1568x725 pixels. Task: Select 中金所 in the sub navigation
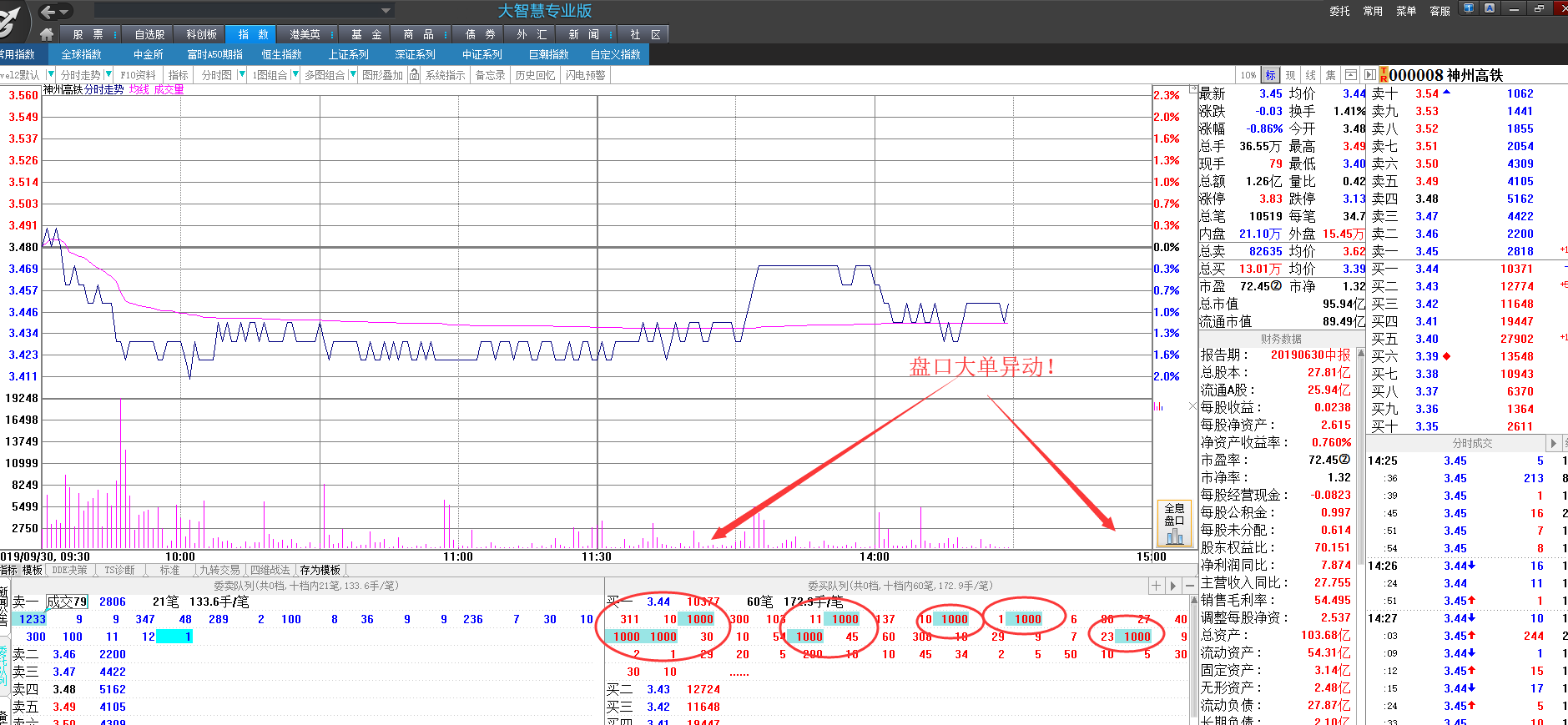(148, 54)
